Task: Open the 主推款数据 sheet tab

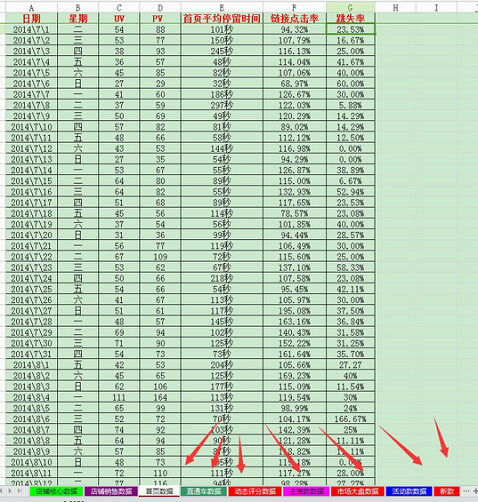Action: [x=306, y=491]
